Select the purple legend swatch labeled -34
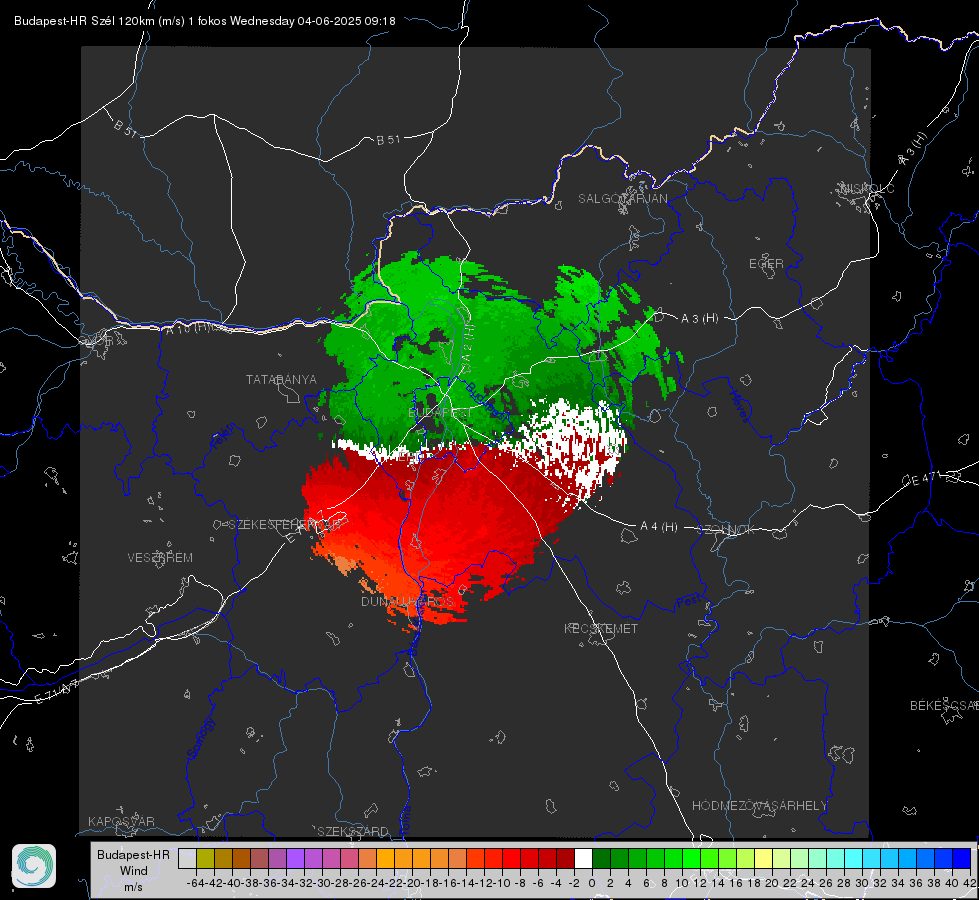 (x=295, y=858)
